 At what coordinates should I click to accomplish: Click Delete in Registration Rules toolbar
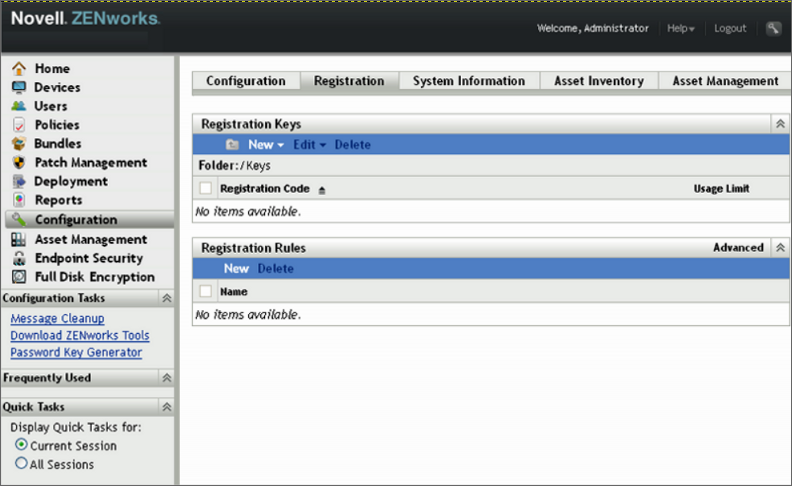coord(275,268)
